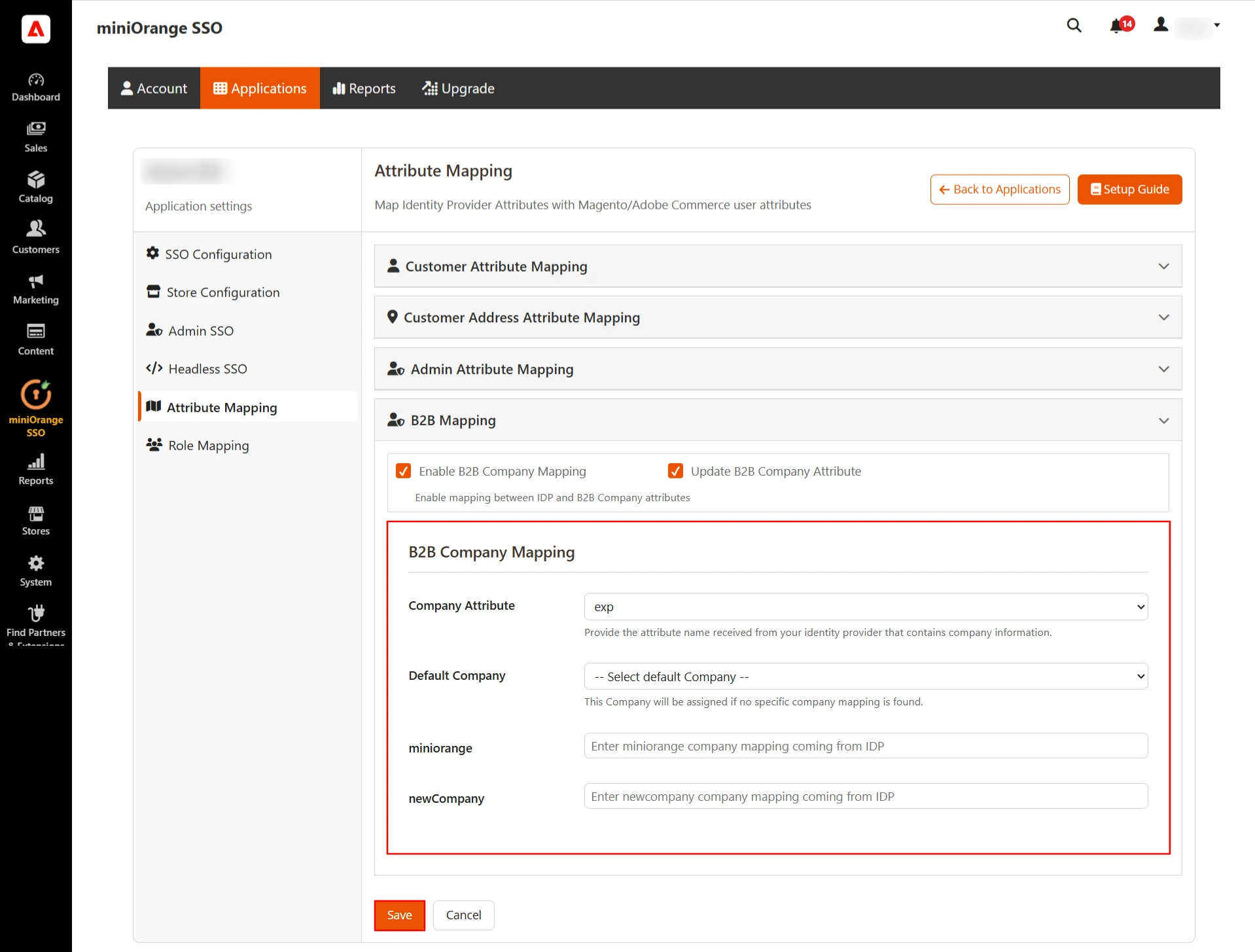The width and height of the screenshot is (1255, 952).
Task: Click the Application settings label
Action: coord(198,206)
